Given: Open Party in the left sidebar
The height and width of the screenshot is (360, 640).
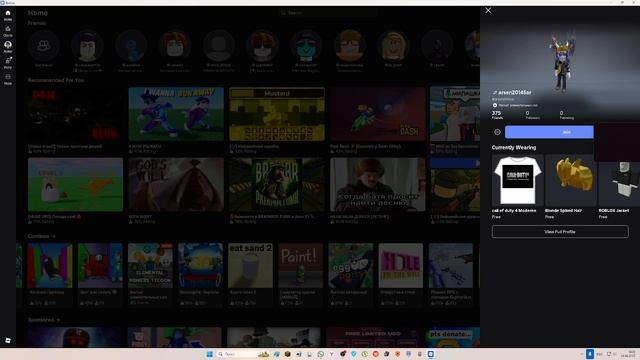Looking at the screenshot, I should click(8, 63).
